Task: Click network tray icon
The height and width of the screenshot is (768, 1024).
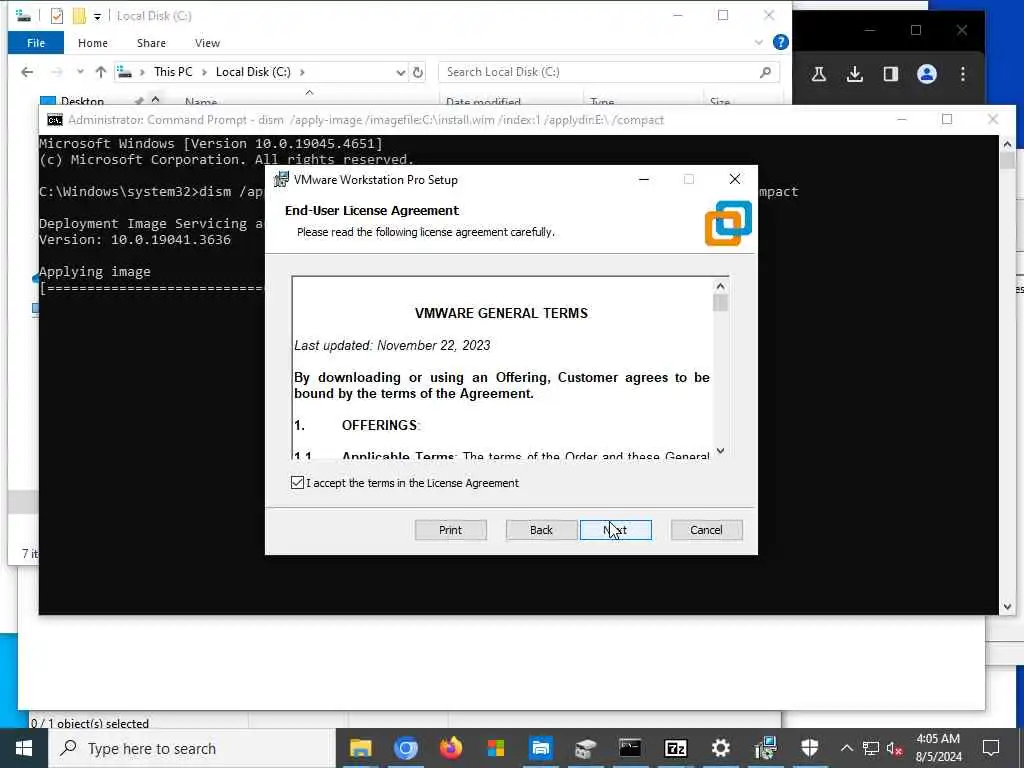Action: tap(871, 748)
